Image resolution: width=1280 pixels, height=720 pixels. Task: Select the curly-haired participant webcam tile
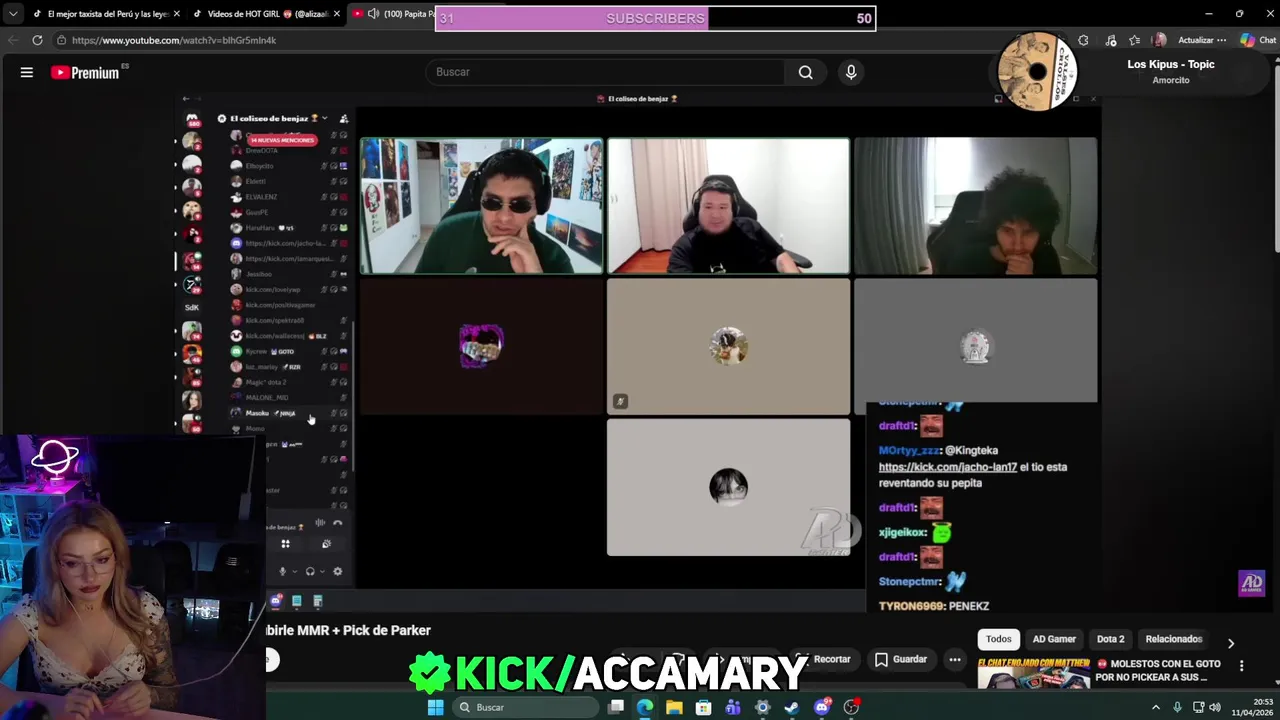click(x=975, y=206)
